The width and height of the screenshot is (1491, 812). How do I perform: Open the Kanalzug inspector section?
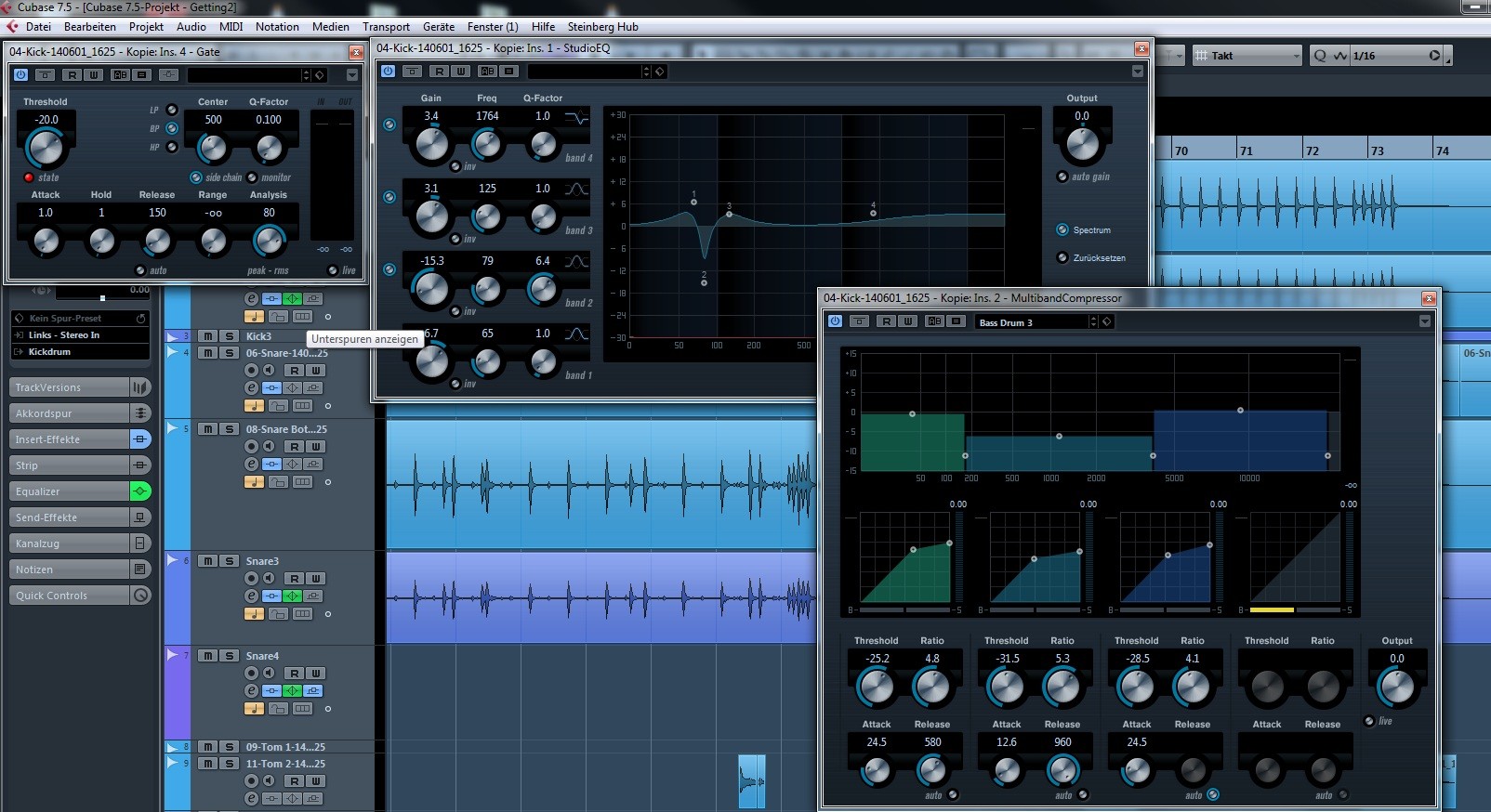coord(69,544)
